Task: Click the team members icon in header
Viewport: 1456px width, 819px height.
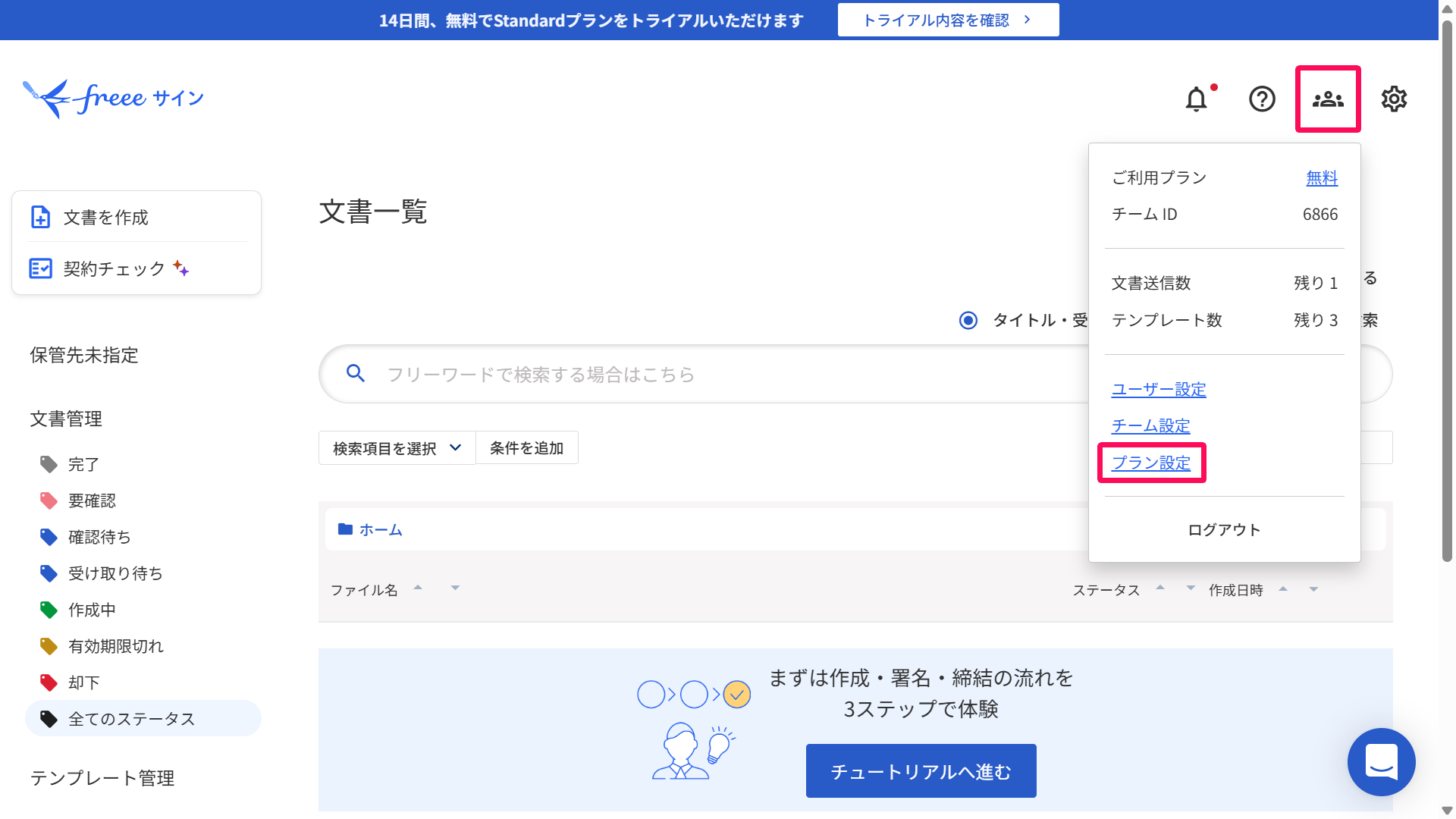Action: click(x=1328, y=99)
